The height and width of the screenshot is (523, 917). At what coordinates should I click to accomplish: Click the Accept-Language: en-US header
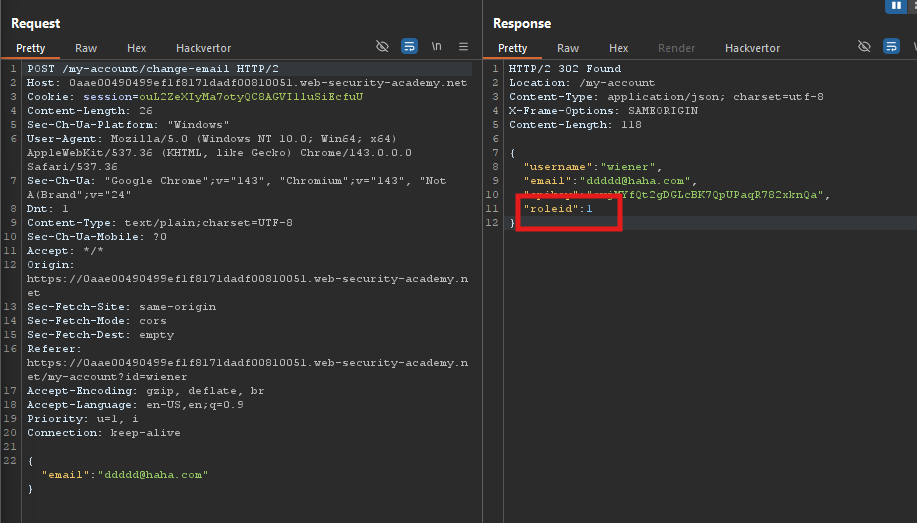[x=135, y=405]
